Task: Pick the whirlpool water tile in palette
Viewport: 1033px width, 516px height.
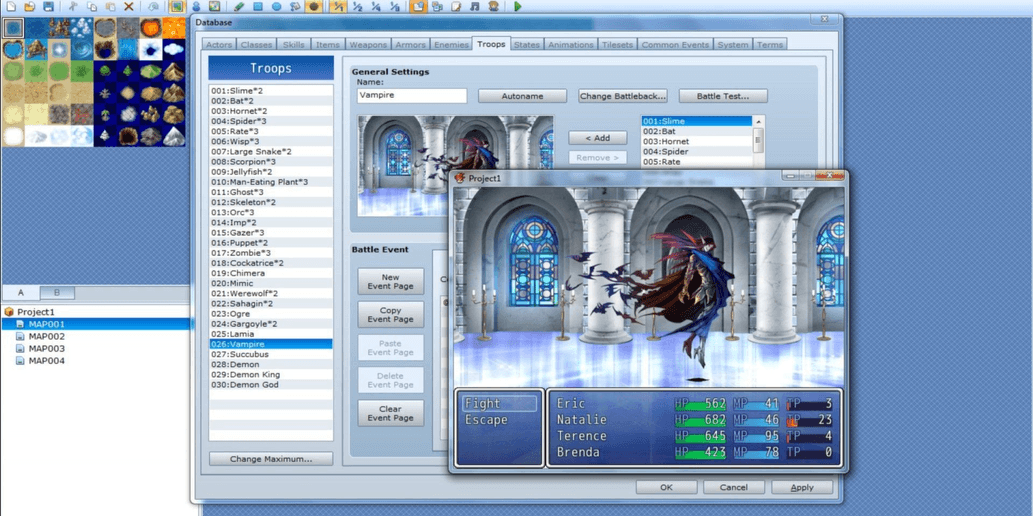Action: [x=82, y=49]
